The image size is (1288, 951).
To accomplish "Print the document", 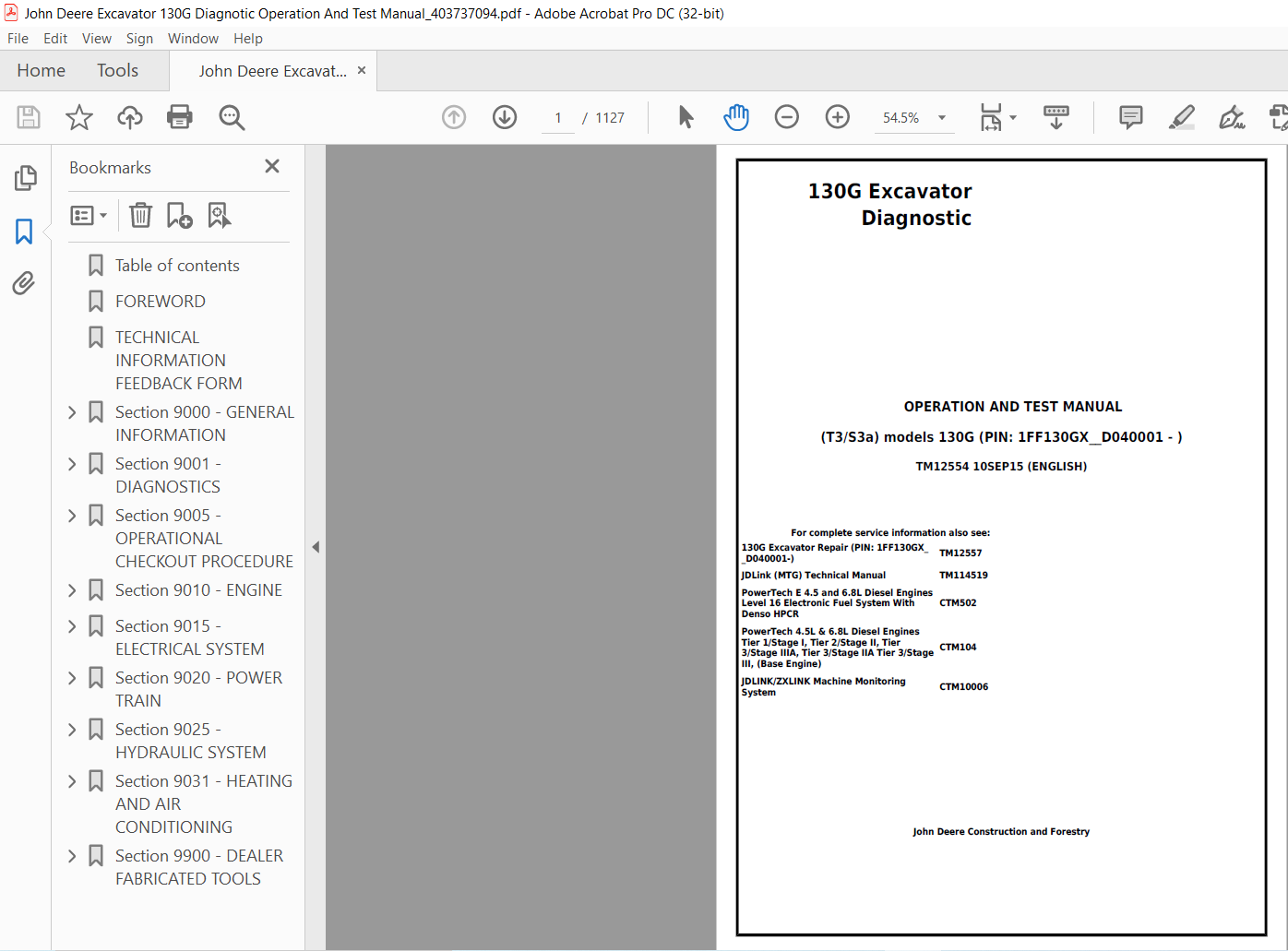I will pos(180,117).
